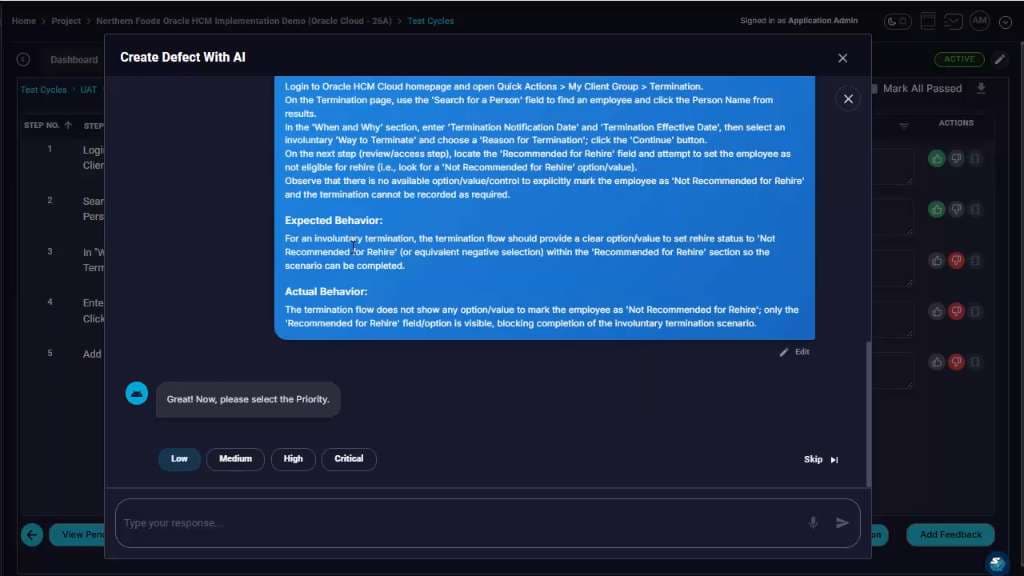Select Low priority
Viewport: 1024px width, 576px height.
179,459
